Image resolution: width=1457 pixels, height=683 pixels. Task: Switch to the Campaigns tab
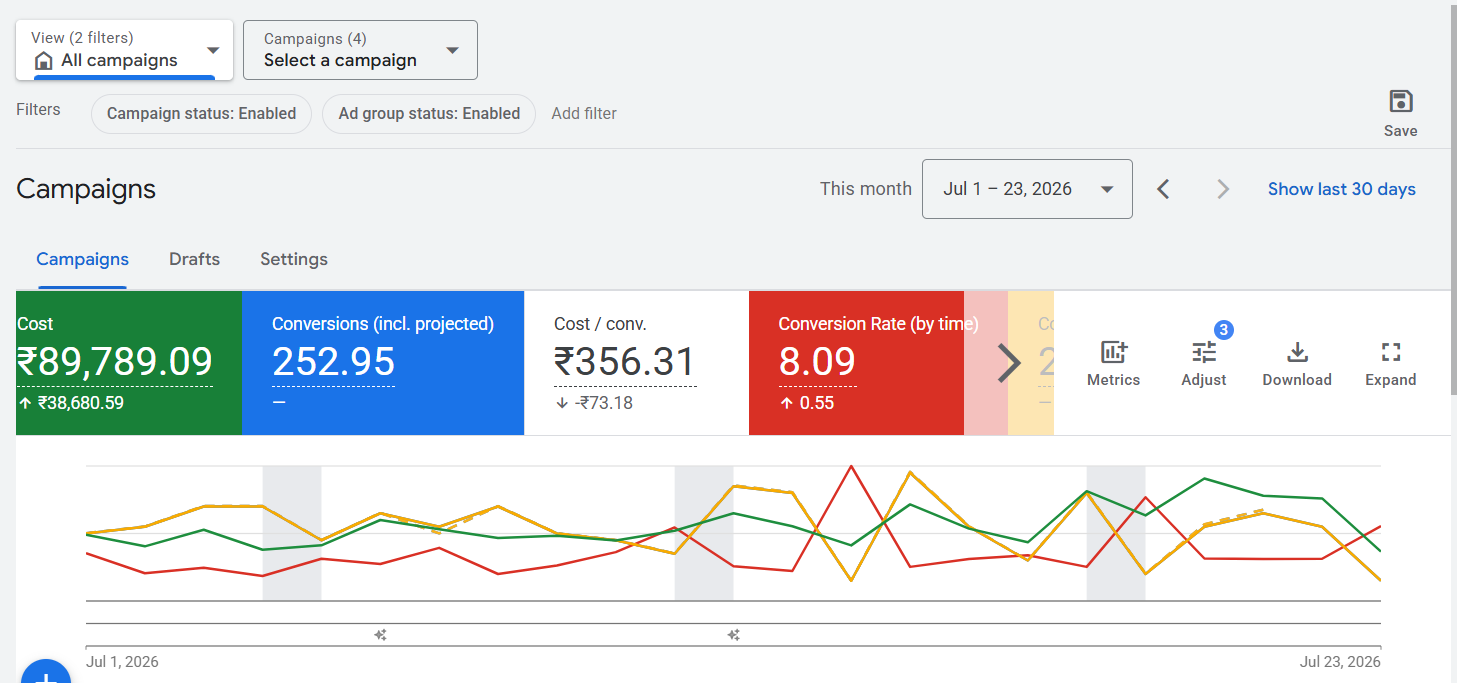pos(82,259)
